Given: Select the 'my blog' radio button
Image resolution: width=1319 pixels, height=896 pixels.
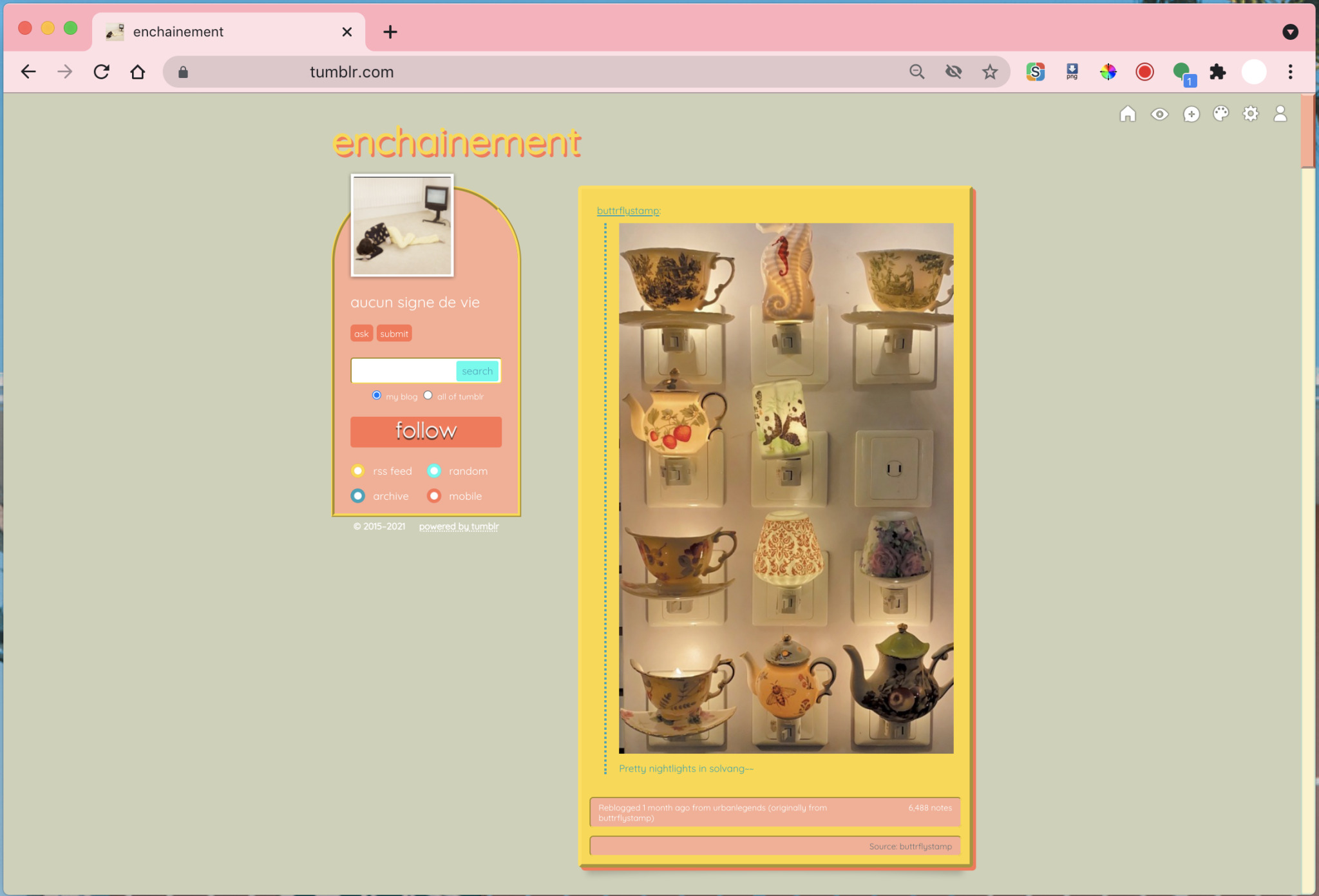Looking at the screenshot, I should (x=377, y=396).
